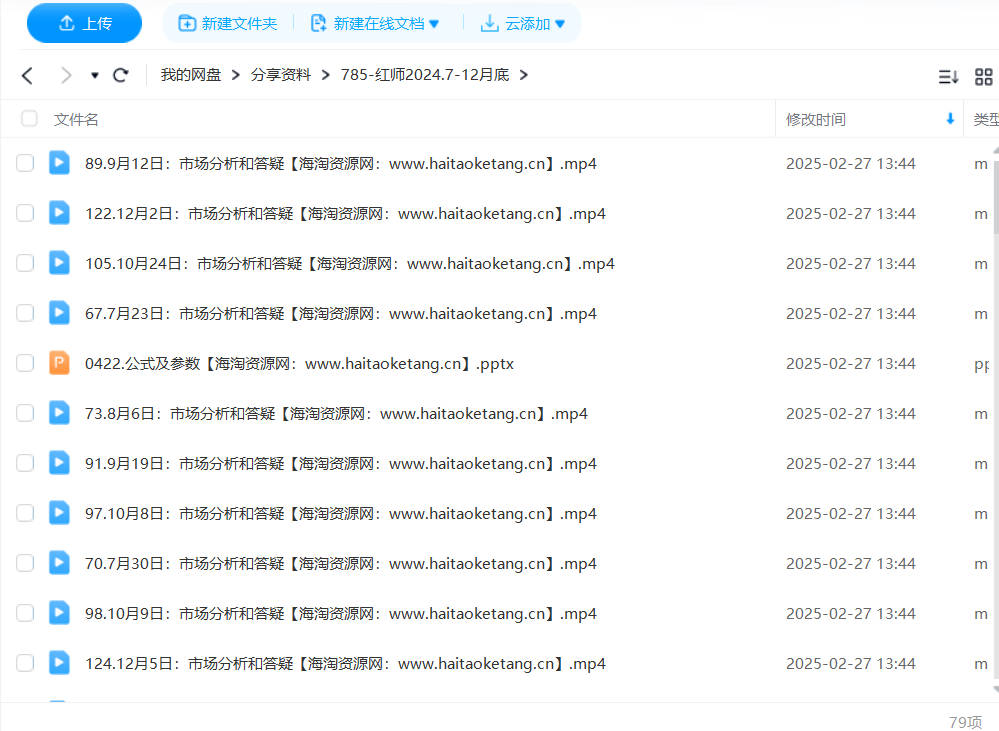Image resolution: width=999 pixels, height=731 pixels.
Task: Open the 云添加 dropdown menu
Action: coord(522,24)
